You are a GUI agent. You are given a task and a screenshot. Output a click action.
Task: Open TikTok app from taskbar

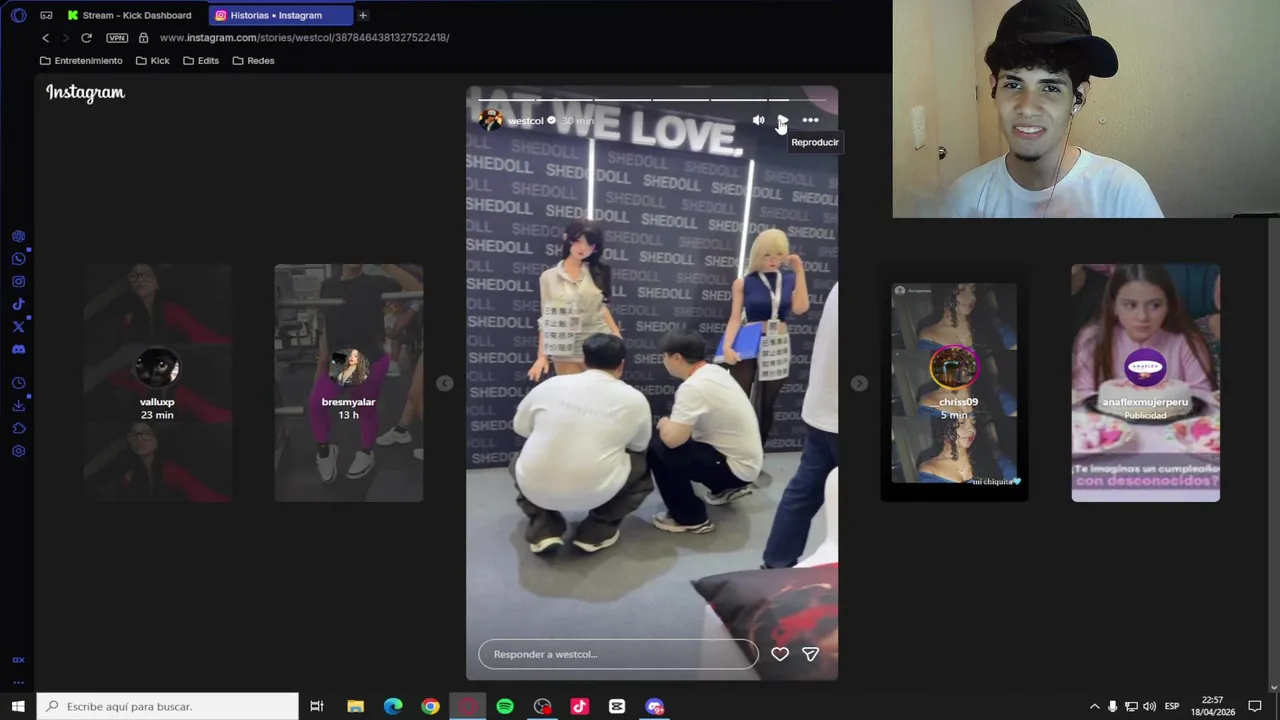click(580, 706)
